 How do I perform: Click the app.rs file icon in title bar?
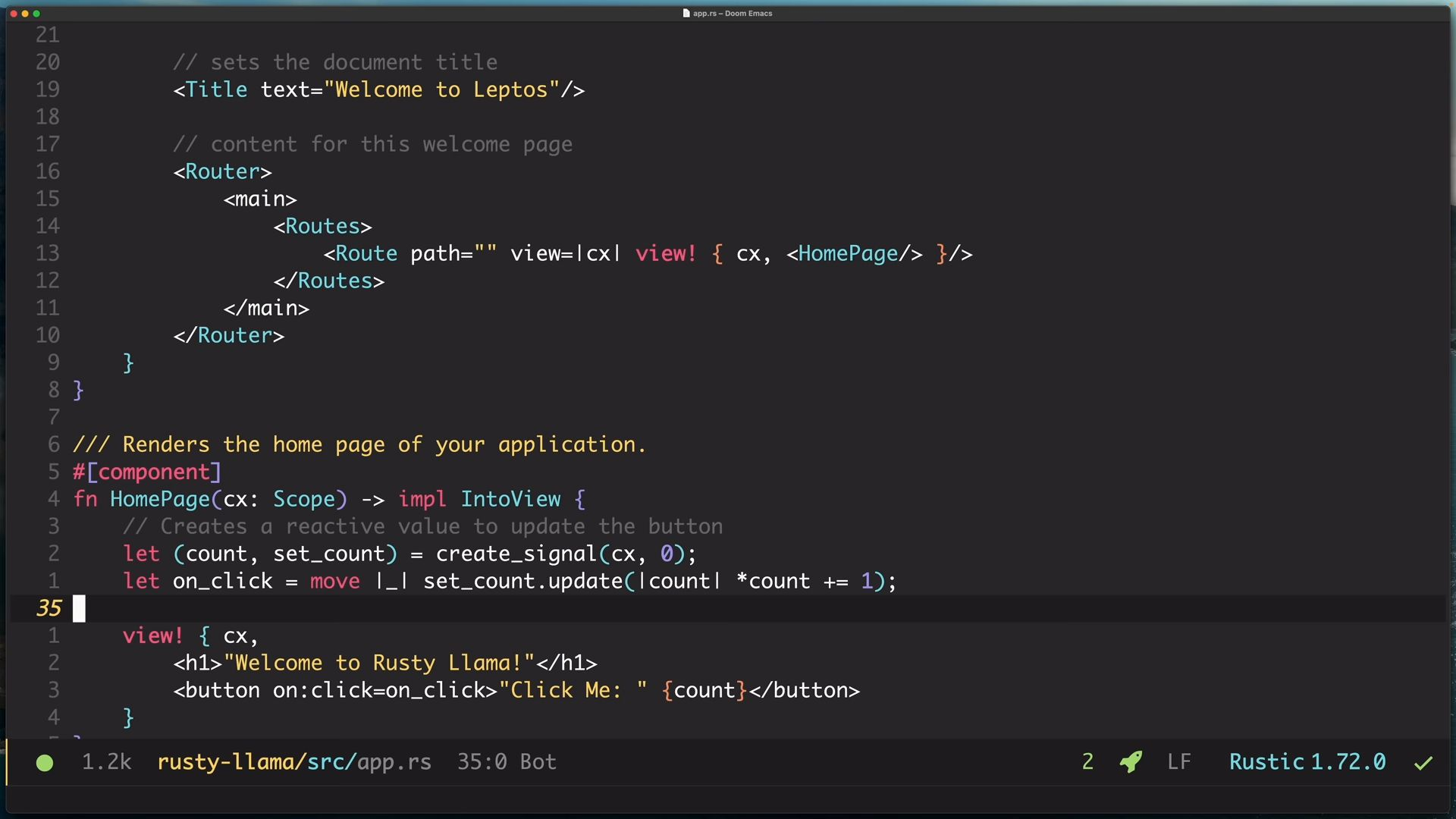686,13
